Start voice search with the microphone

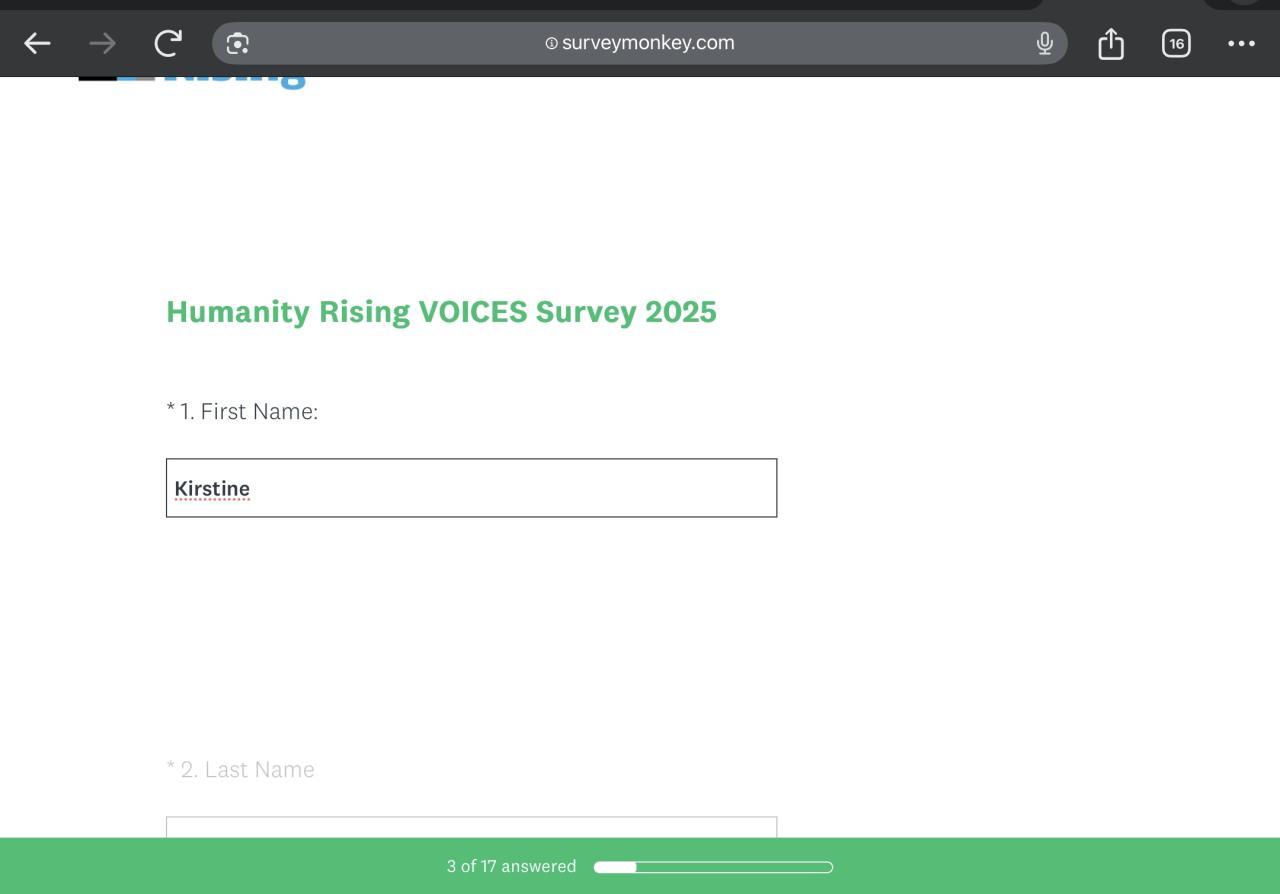[1044, 43]
